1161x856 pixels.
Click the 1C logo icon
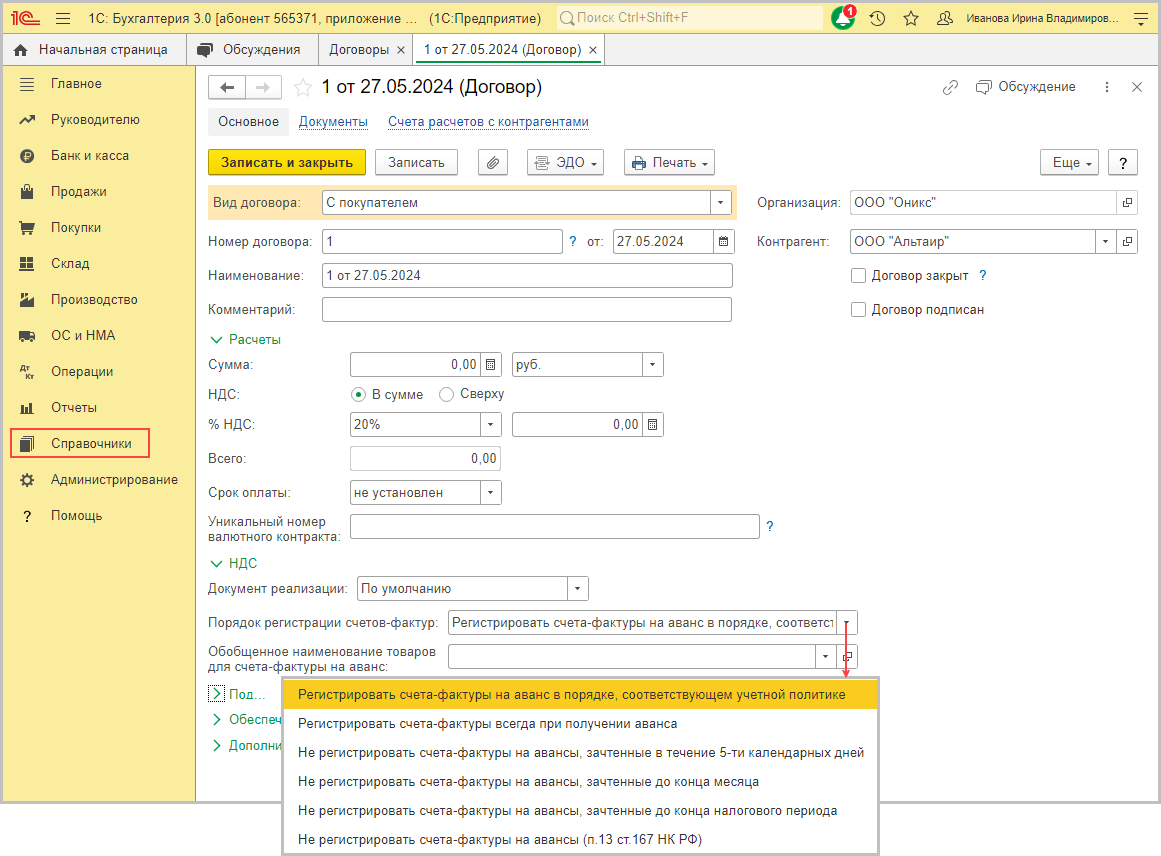click(x=26, y=19)
